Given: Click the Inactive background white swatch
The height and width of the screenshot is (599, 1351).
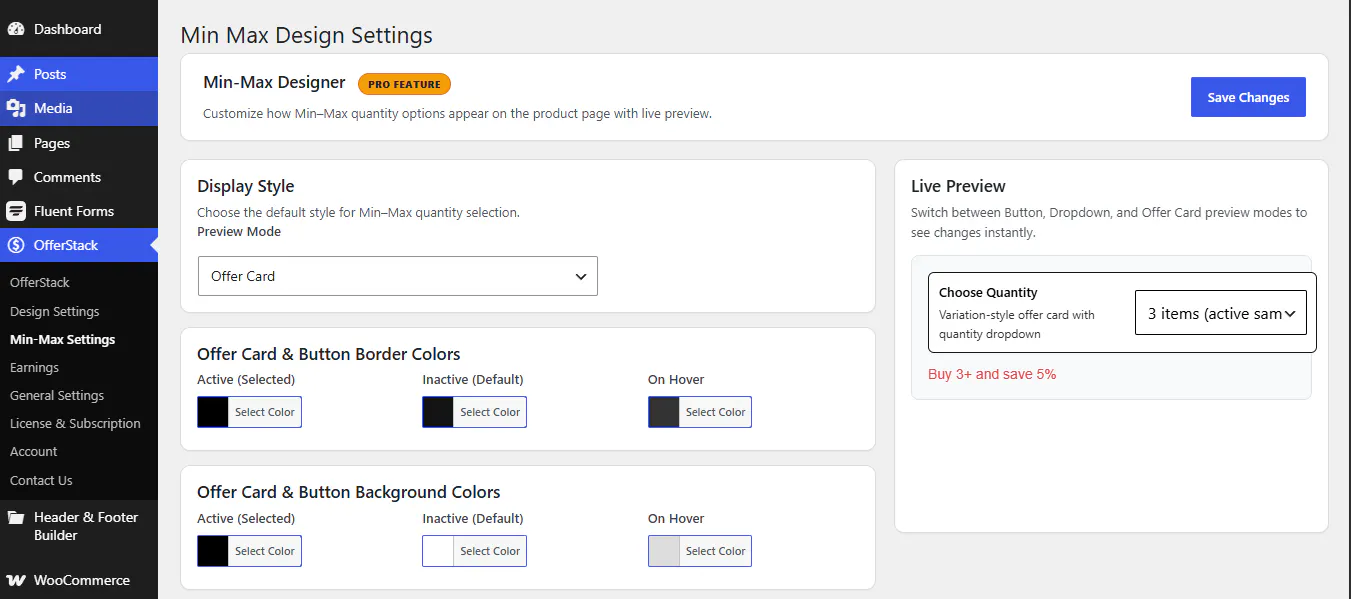Looking at the screenshot, I should click(x=438, y=551).
